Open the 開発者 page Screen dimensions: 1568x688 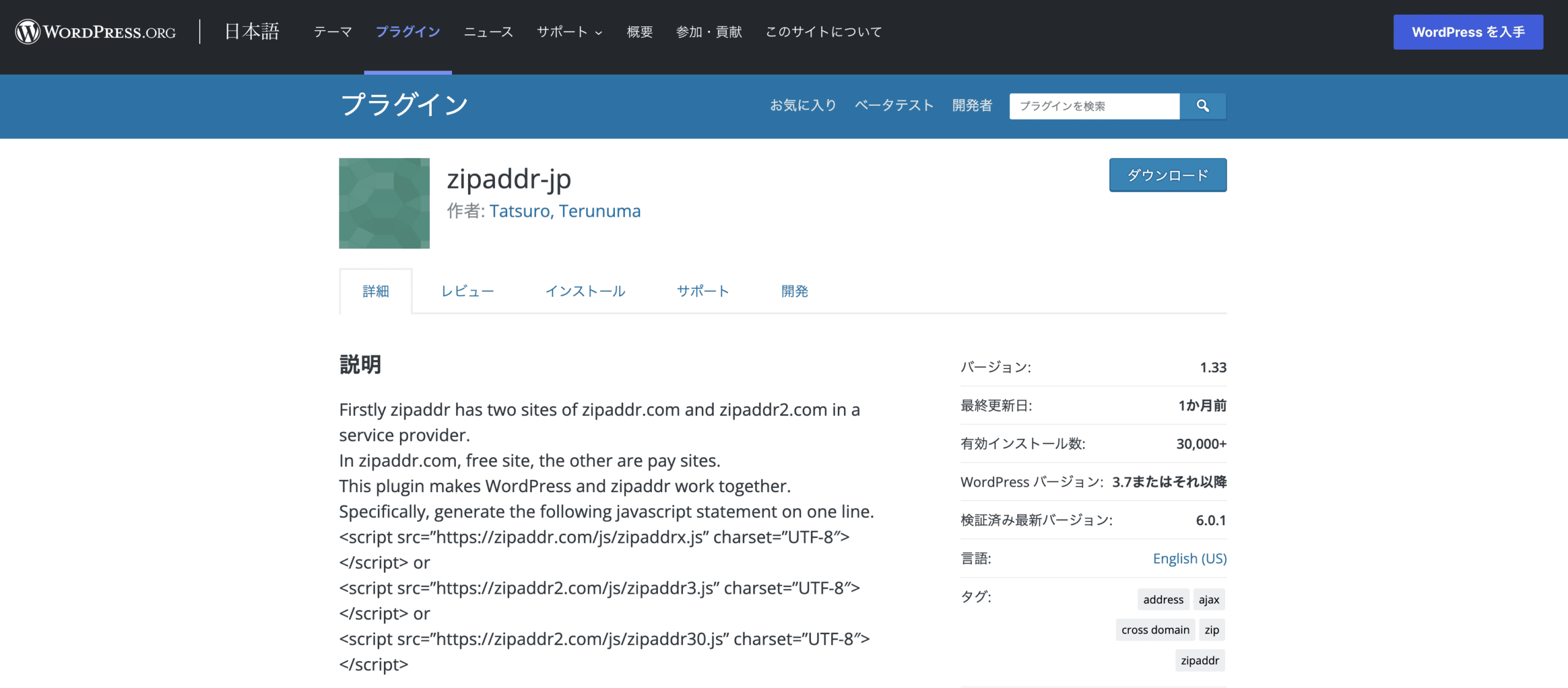(x=972, y=105)
